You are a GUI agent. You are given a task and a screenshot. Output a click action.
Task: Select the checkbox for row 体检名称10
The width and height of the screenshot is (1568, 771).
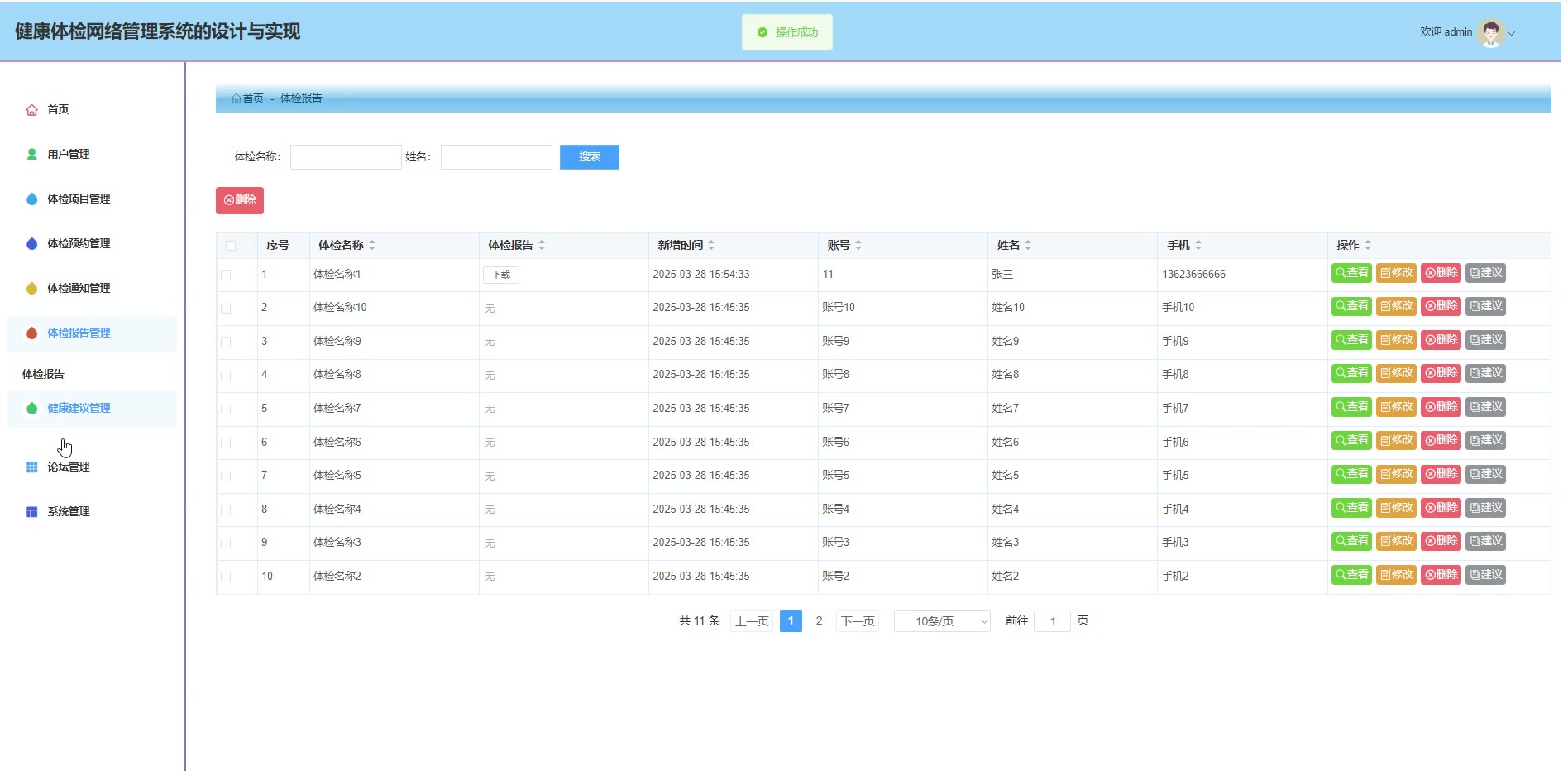click(x=226, y=309)
